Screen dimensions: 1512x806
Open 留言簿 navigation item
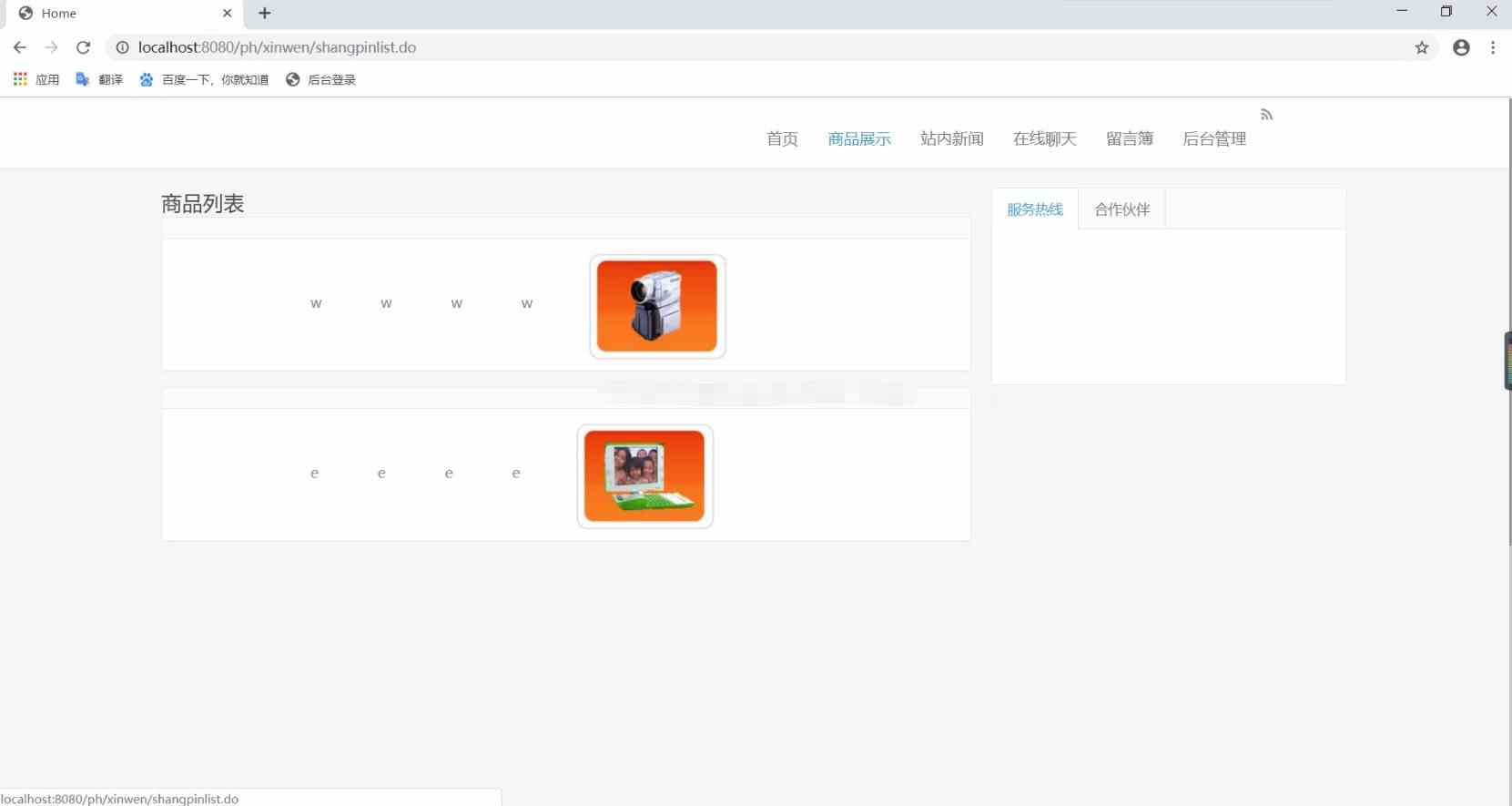[x=1130, y=138]
